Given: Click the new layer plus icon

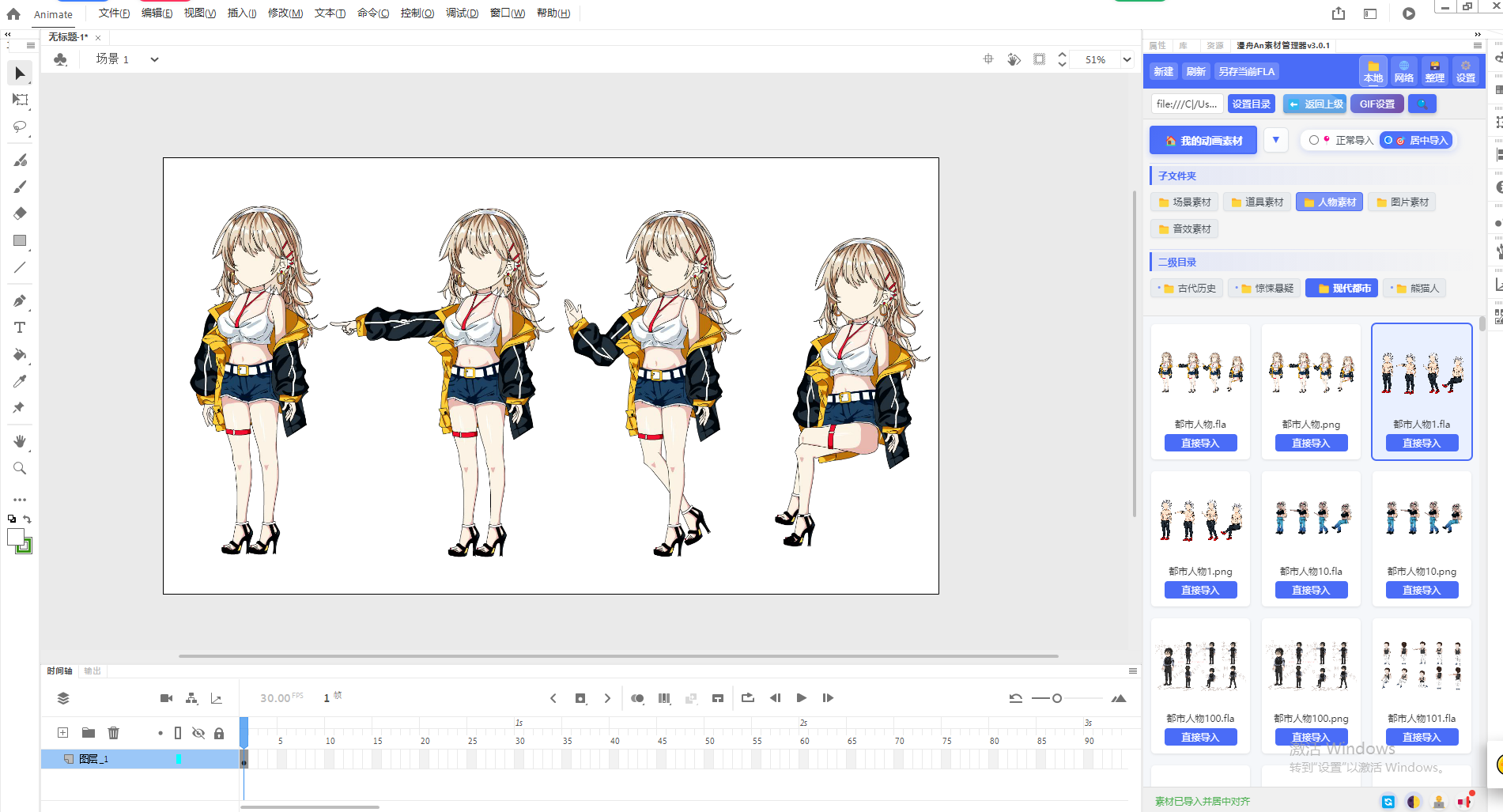Looking at the screenshot, I should tap(63, 733).
